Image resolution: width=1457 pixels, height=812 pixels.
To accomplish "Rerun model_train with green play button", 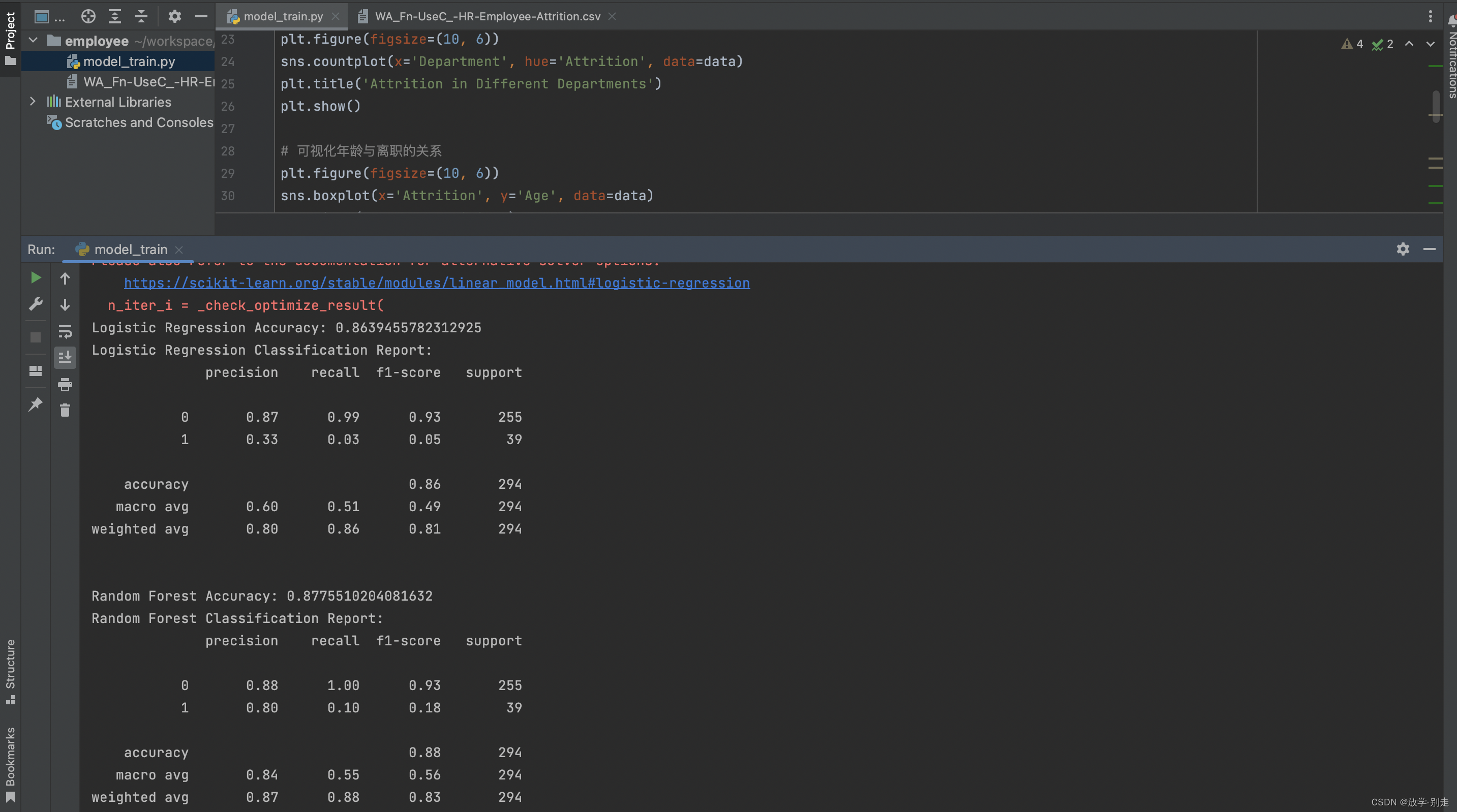I will click(35, 277).
